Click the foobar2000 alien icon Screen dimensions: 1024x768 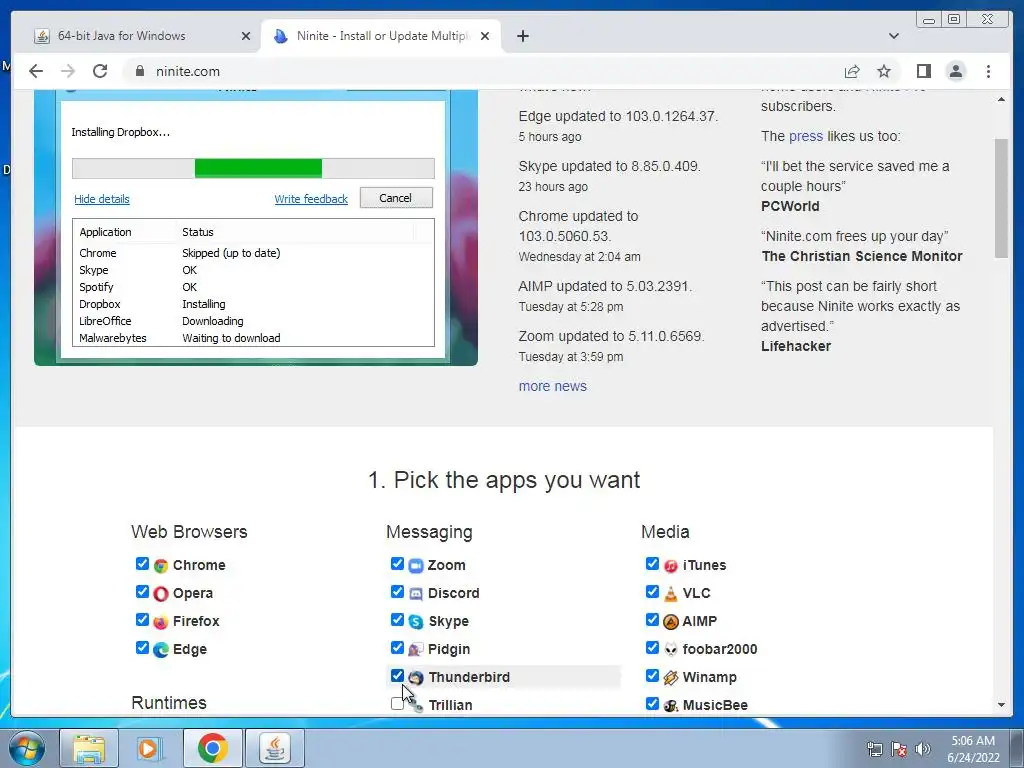click(671, 650)
